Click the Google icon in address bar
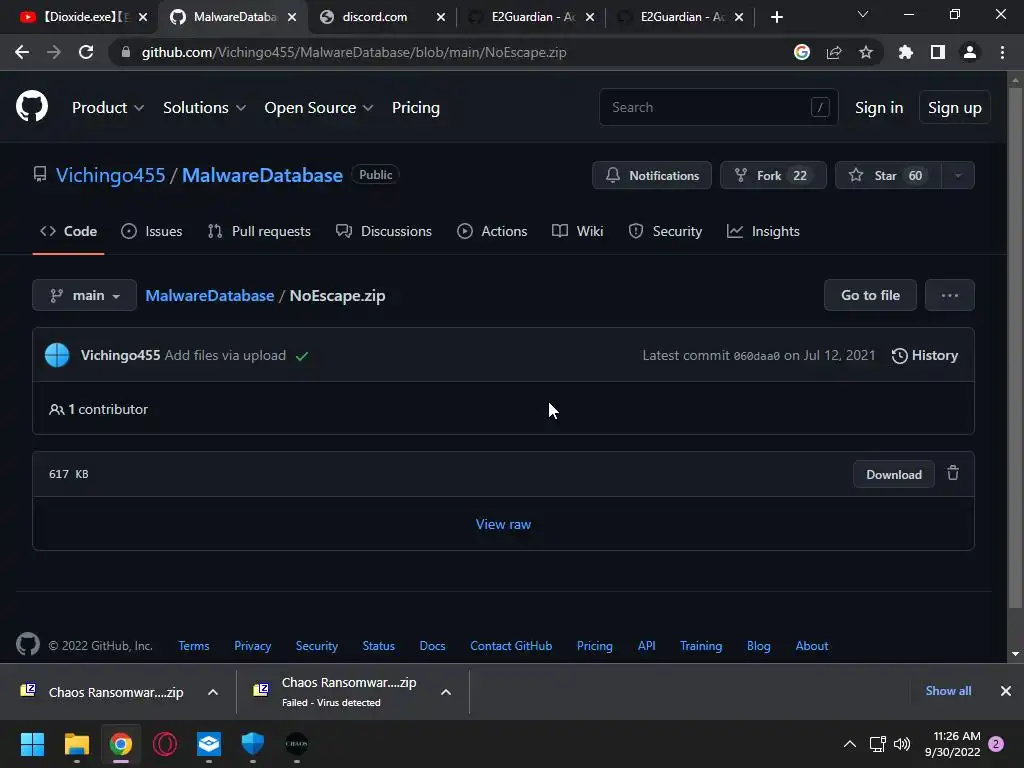The width and height of the screenshot is (1024, 768). click(x=802, y=52)
